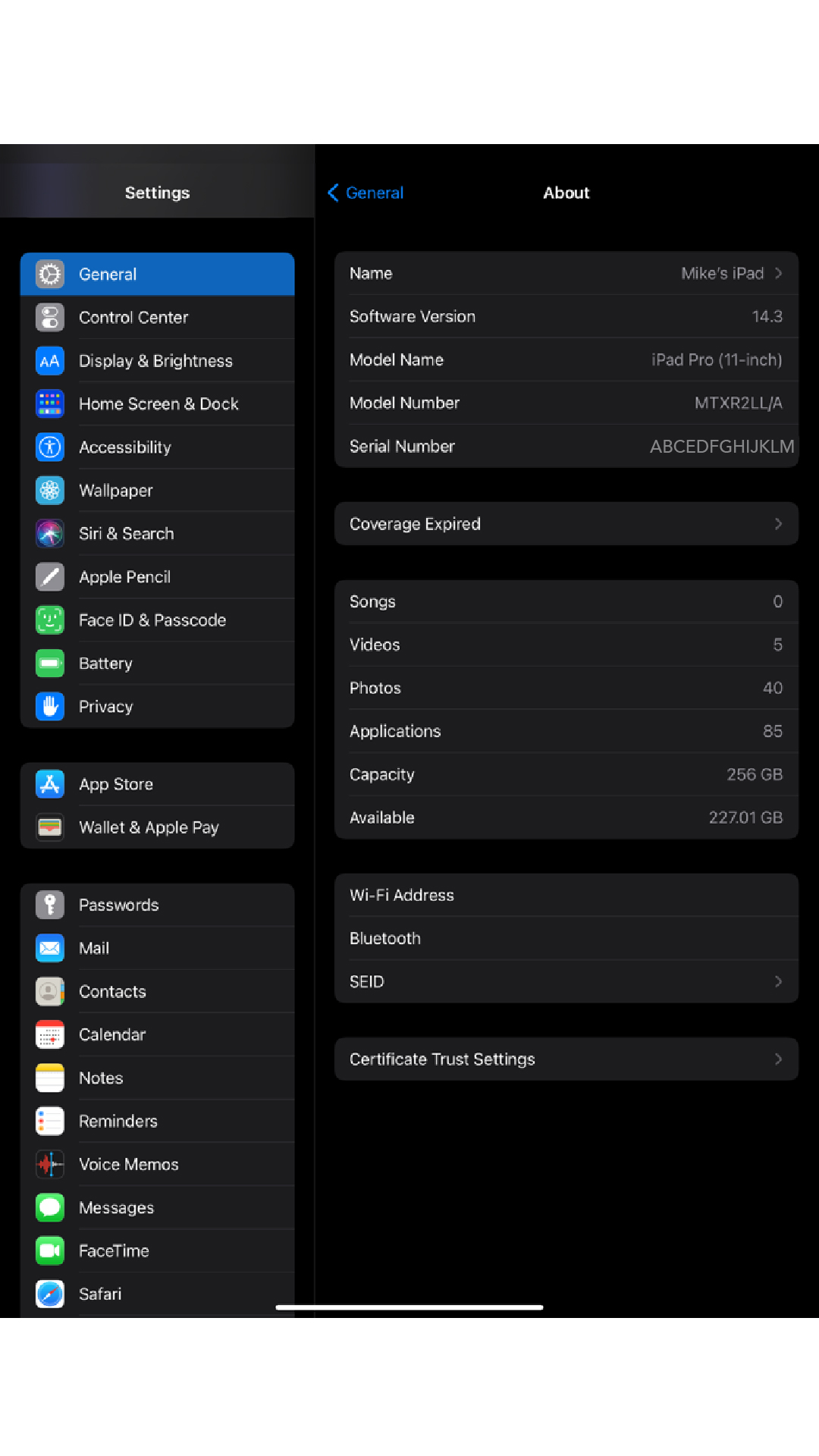Open the Mail envelope icon
819x1456 pixels.
50,949
